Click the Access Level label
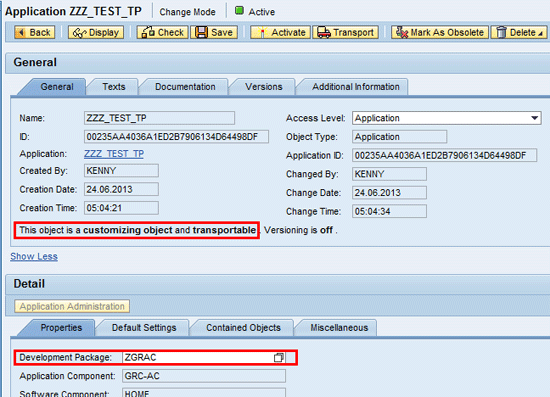The image size is (550, 397). pyautogui.click(x=316, y=118)
